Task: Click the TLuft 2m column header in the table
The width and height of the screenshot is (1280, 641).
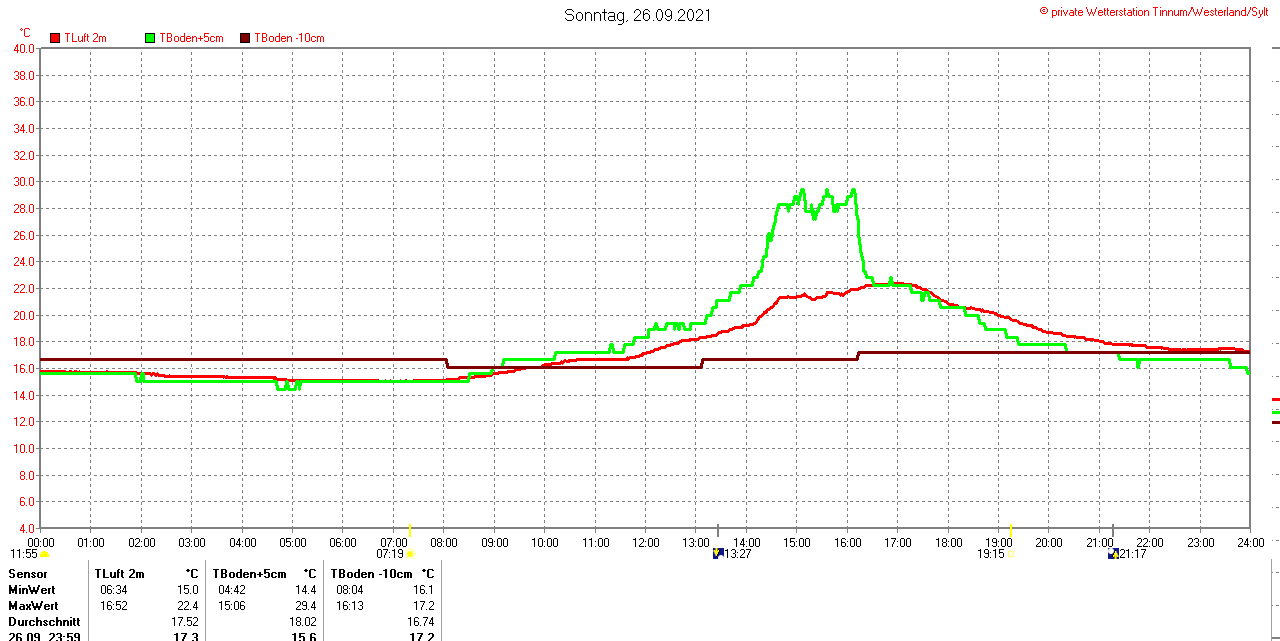Action: 119,574
